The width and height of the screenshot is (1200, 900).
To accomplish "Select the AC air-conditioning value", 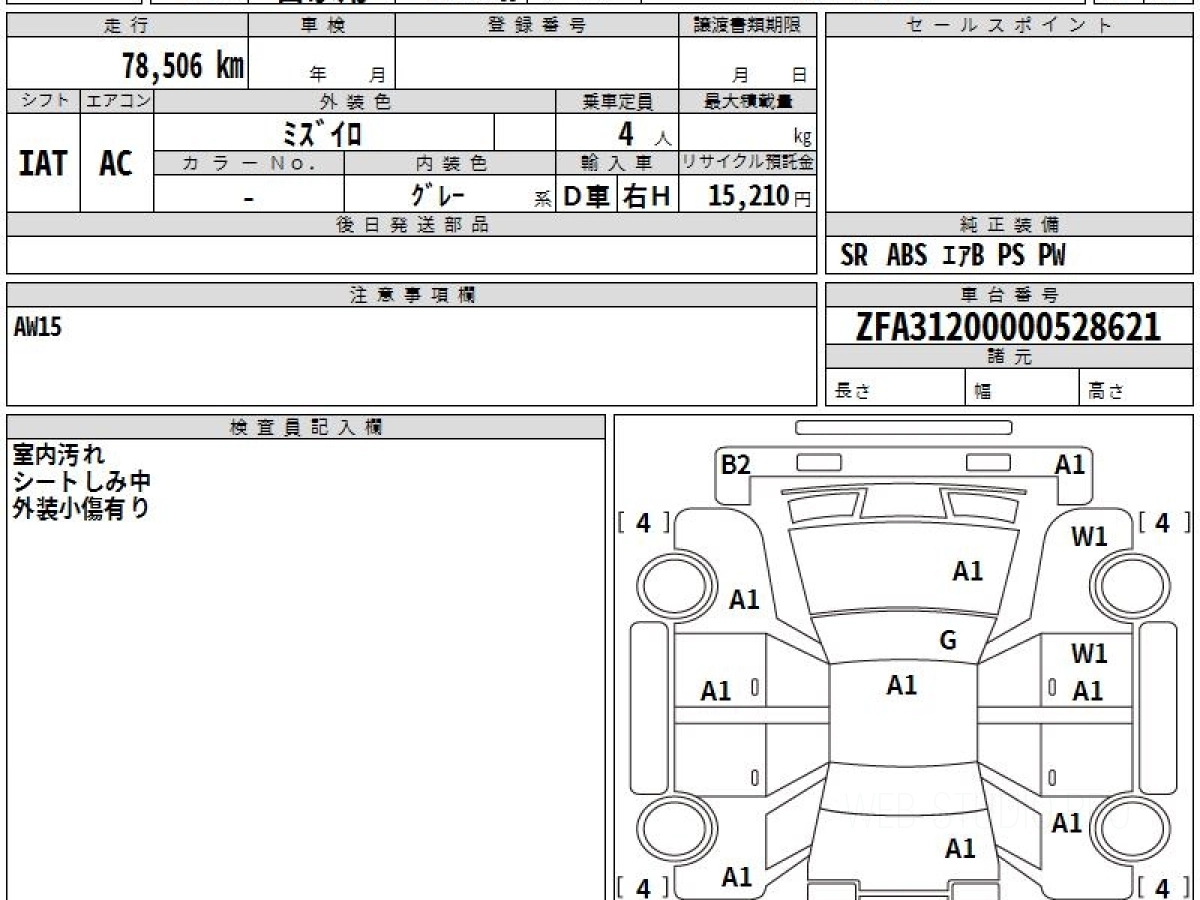I will (x=116, y=163).
